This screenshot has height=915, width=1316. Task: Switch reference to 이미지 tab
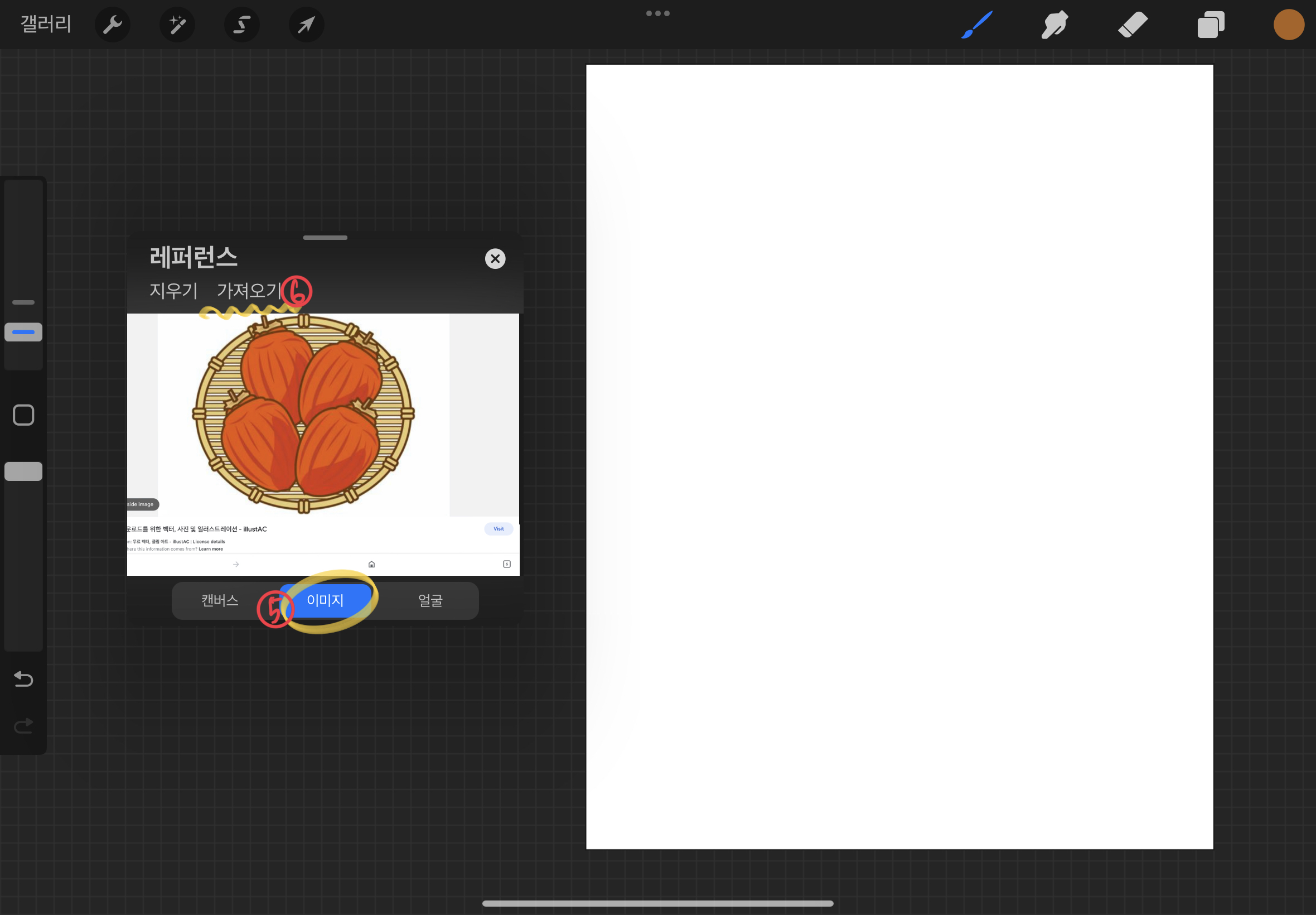[x=325, y=600]
